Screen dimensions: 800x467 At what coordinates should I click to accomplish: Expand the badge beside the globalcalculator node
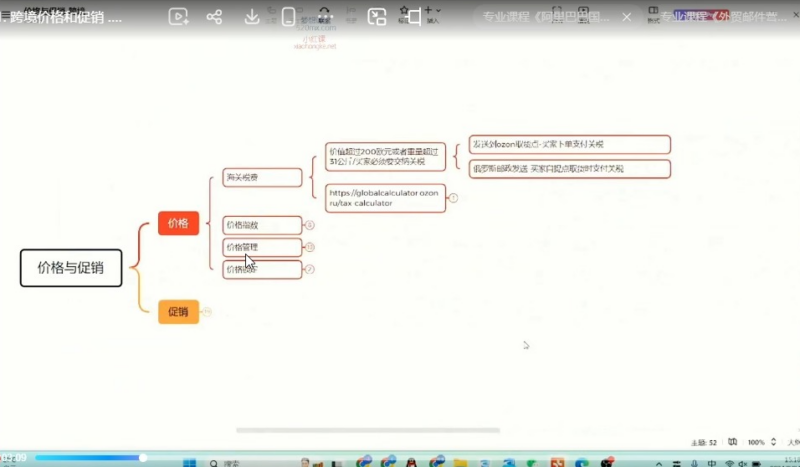(453, 198)
